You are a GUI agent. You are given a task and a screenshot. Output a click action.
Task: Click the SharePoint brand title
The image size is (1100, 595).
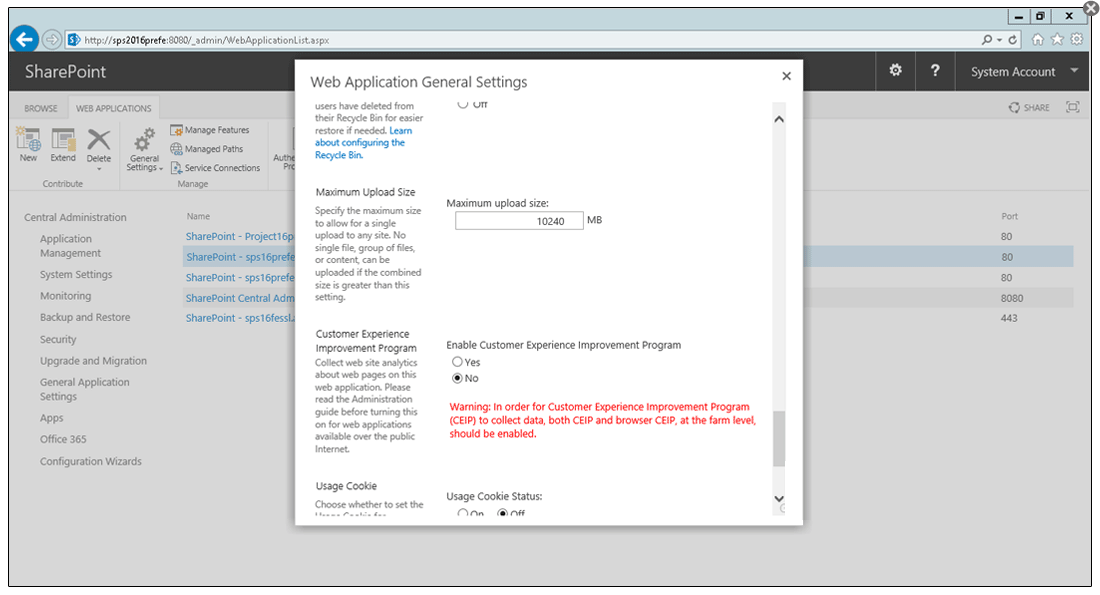[x=65, y=72]
